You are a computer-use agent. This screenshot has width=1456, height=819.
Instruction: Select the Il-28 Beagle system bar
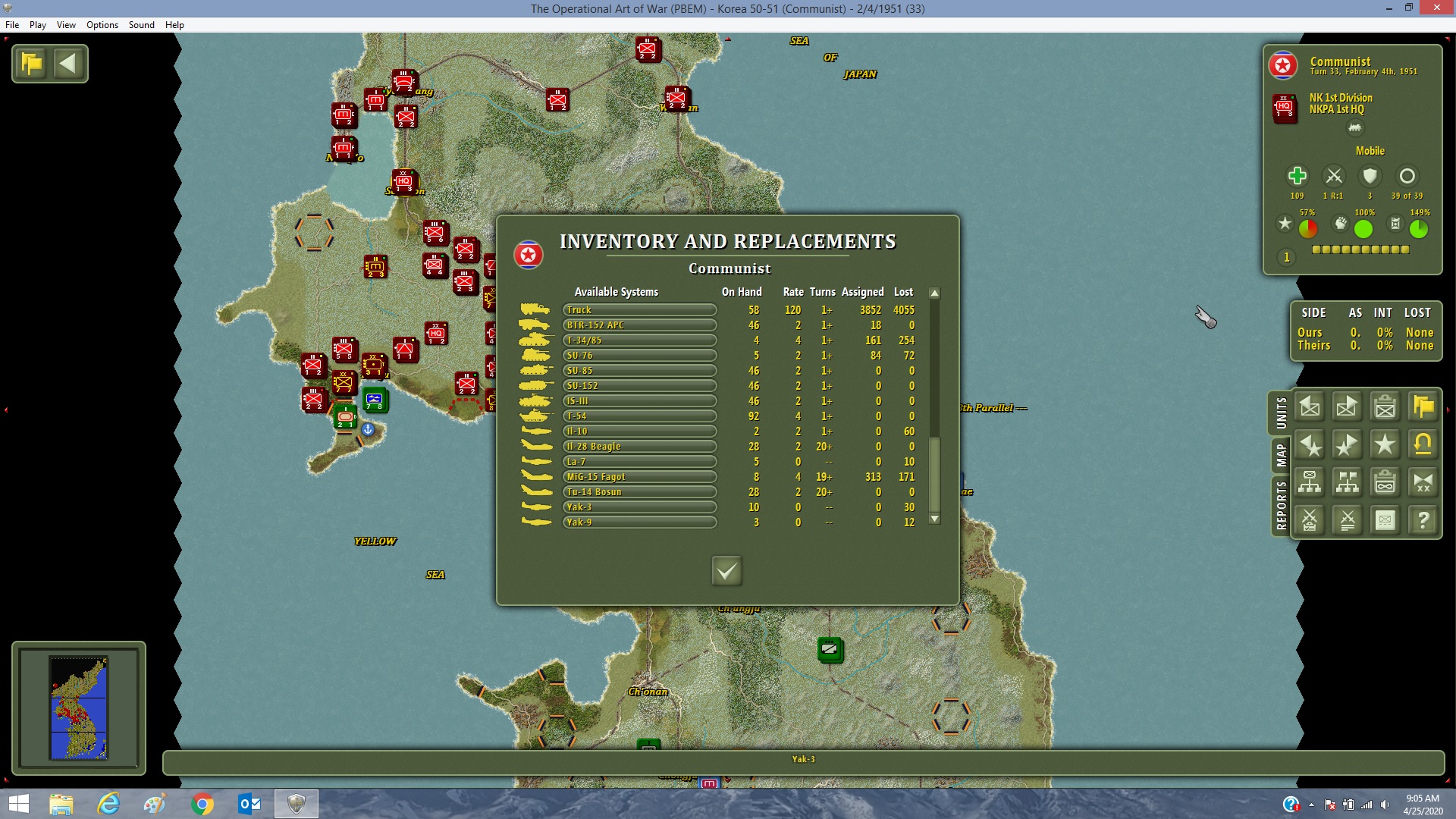coord(639,447)
